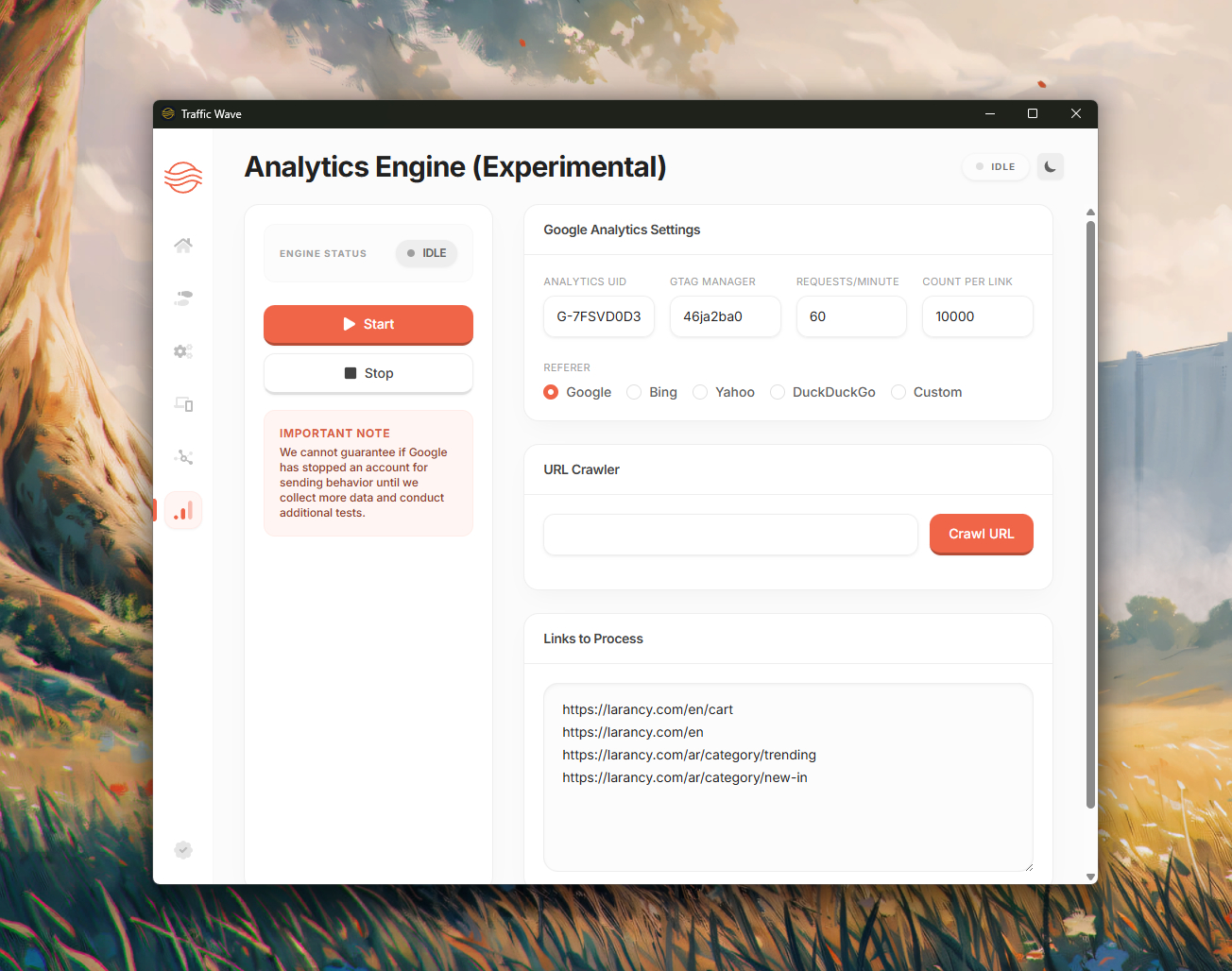The image size is (1232, 971).
Task: Toggle dark mode with the moon icon
Action: point(1050,167)
